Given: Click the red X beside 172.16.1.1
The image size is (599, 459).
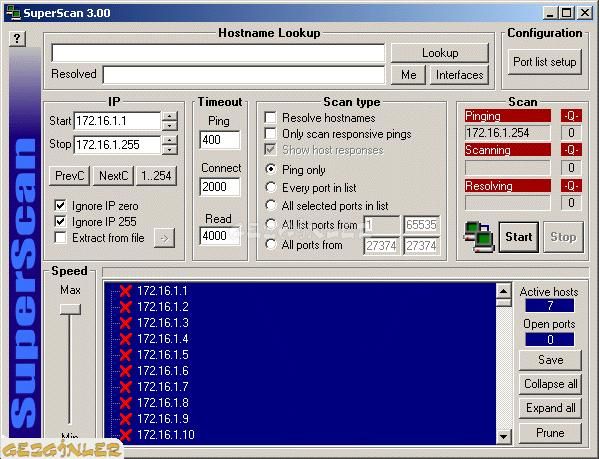Looking at the screenshot, I should [125, 291].
